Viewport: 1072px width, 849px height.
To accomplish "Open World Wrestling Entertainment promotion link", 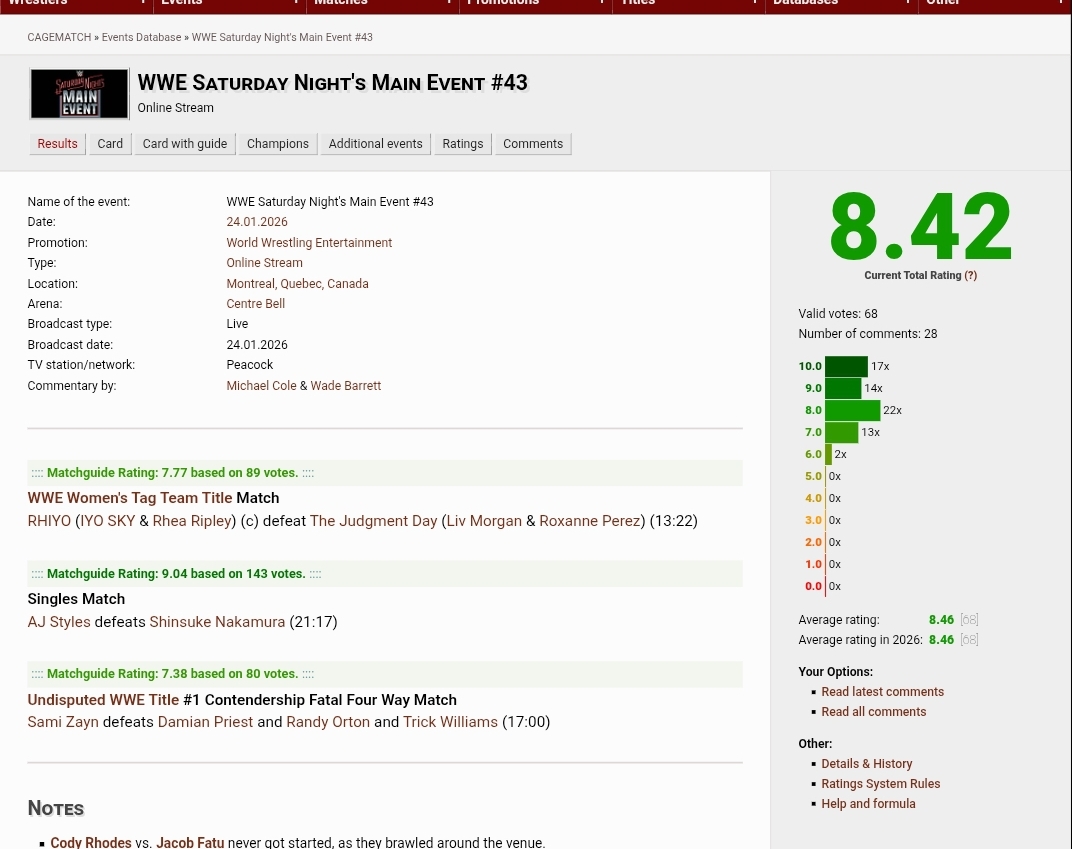I will pyautogui.click(x=309, y=243).
